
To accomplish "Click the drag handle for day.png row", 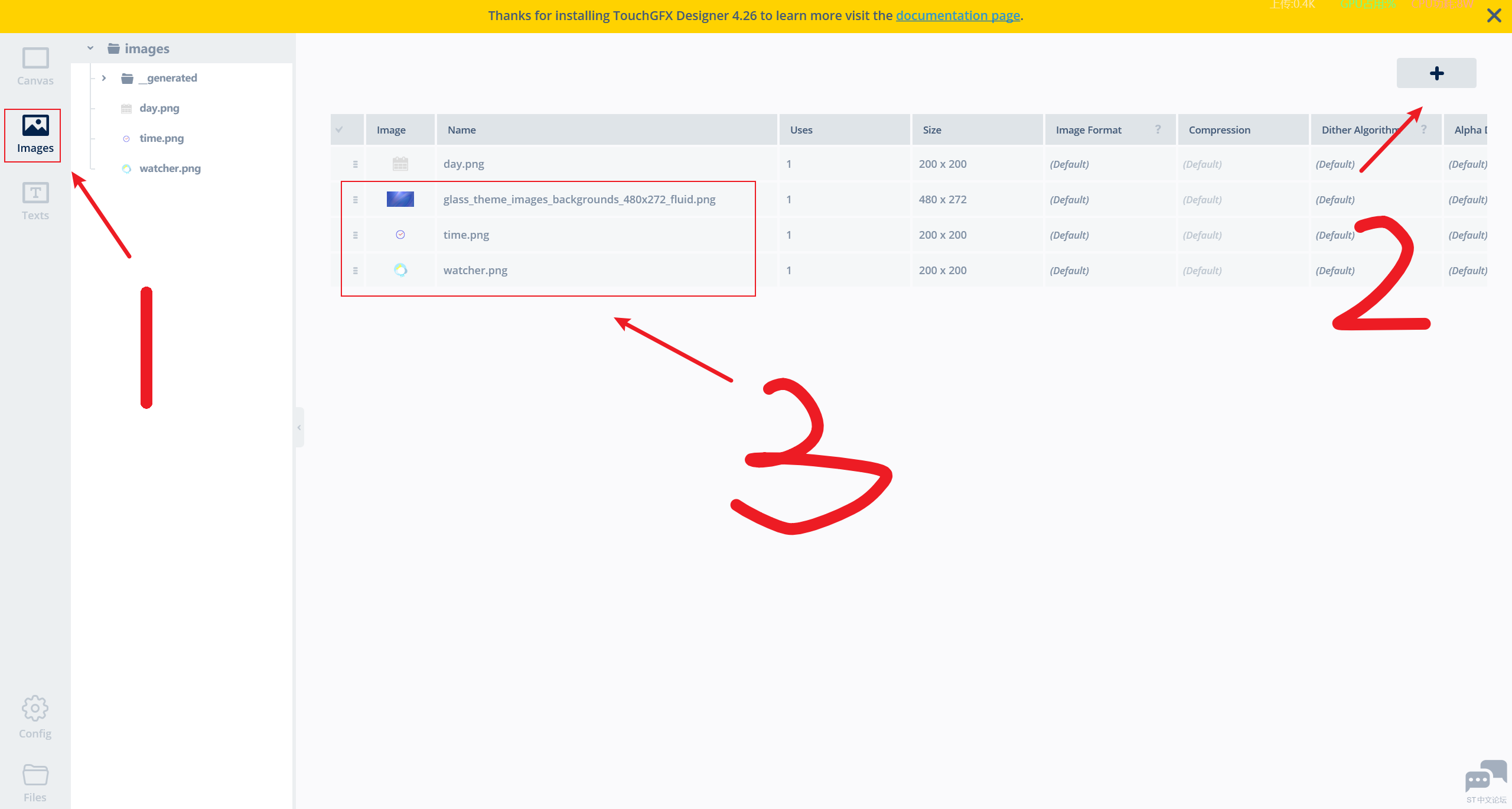I will pyautogui.click(x=355, y=164).
